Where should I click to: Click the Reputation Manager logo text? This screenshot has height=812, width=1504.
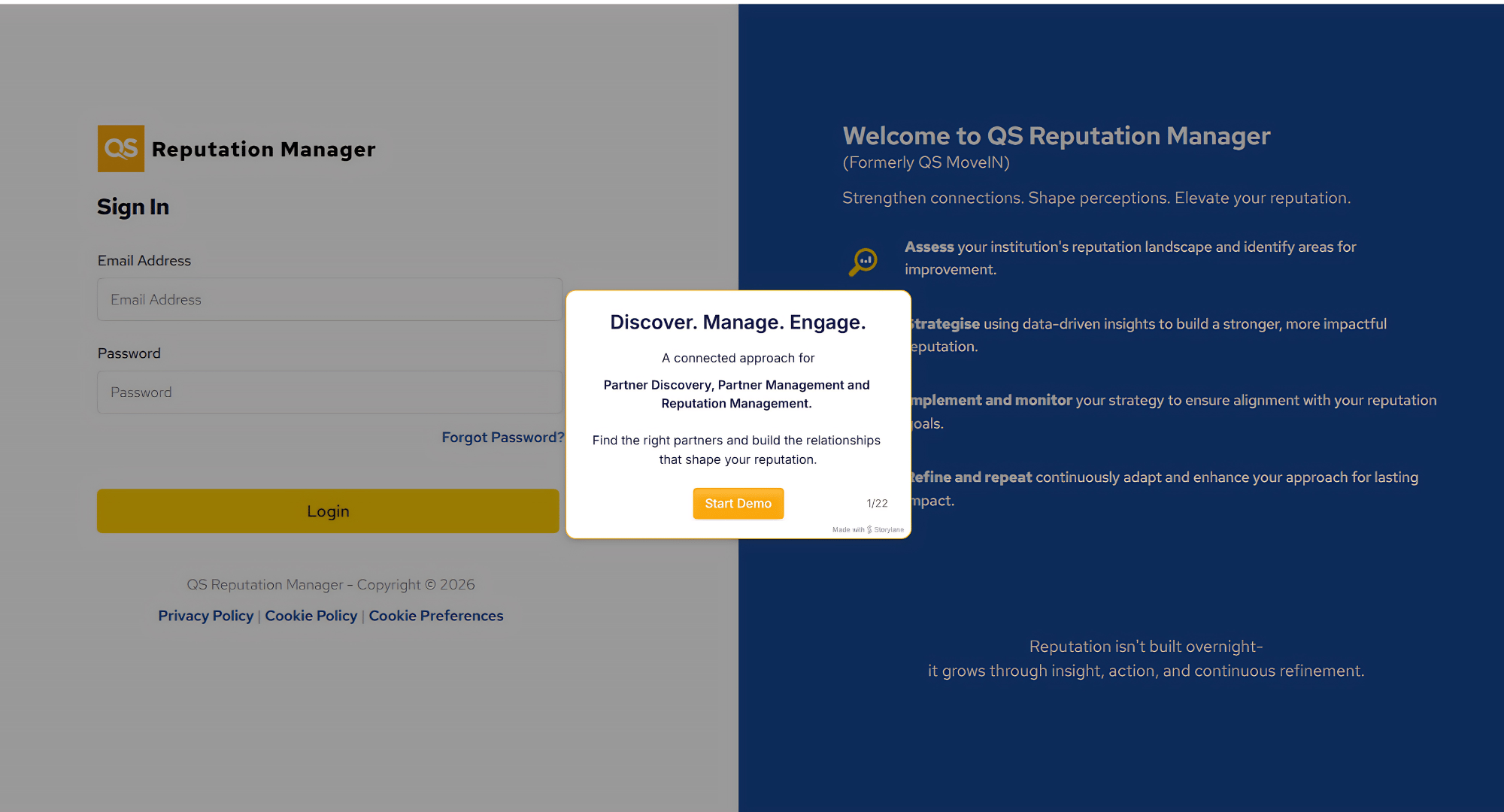pyautogui.click(x=263, y=149)
